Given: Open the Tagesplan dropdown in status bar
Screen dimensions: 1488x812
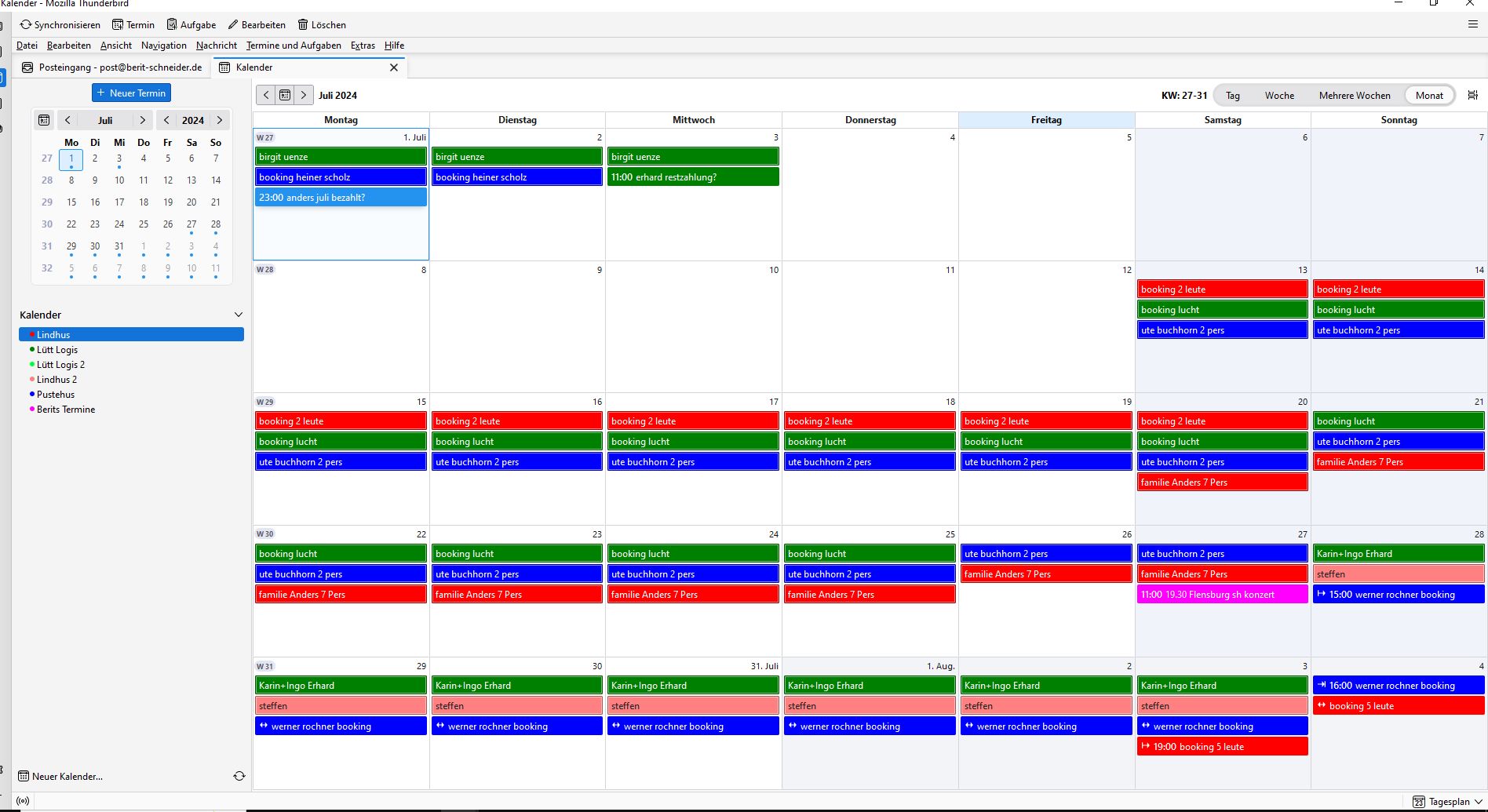Looking at the screenshot, I should [x=1448, y=802].
